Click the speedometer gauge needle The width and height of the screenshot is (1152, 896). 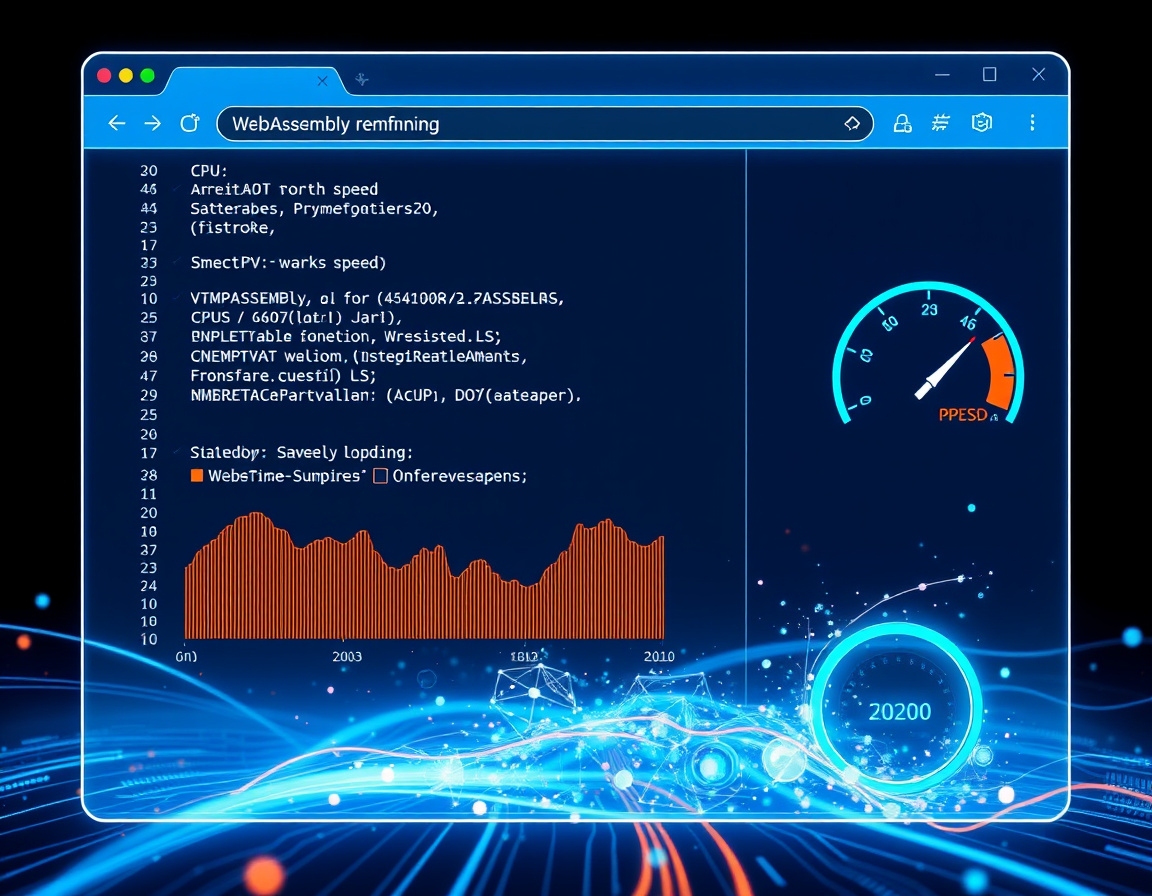click(x=945, y=367)
